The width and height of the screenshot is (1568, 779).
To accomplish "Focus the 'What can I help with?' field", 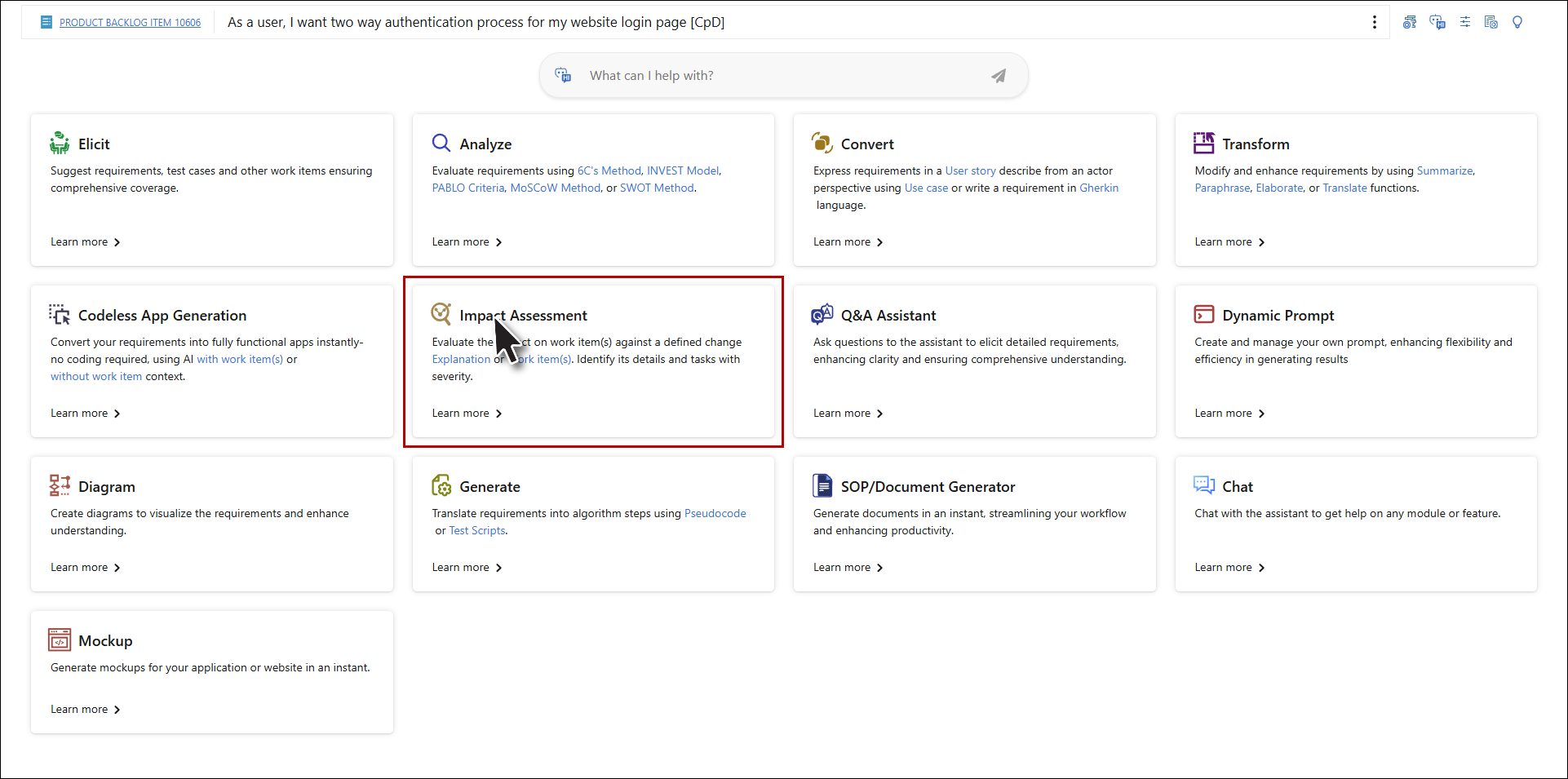I will coord(775,76).
